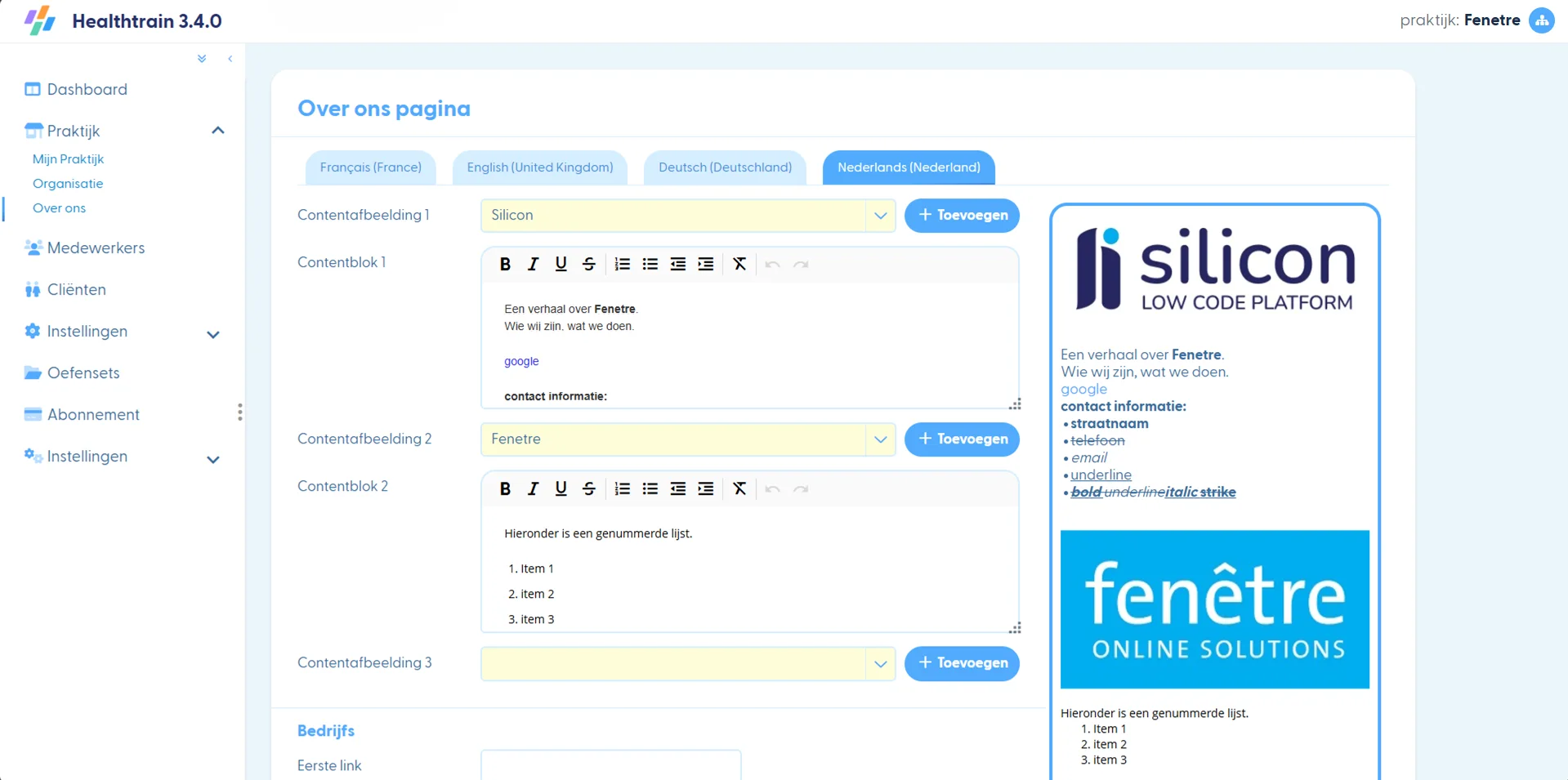This screenshot has width=1568, height=780.
Task: Open Organisatie submenu item
Action: pyautogui.click(x=68, y=184)
